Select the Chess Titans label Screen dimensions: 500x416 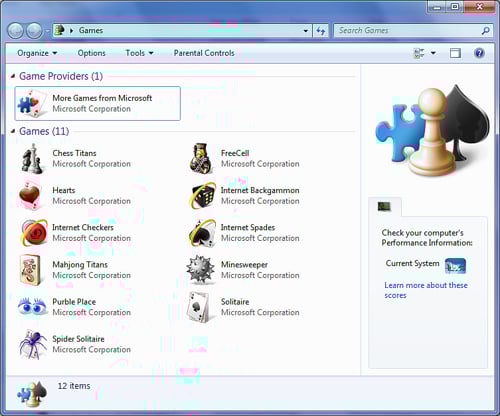[x=74, y=153]
